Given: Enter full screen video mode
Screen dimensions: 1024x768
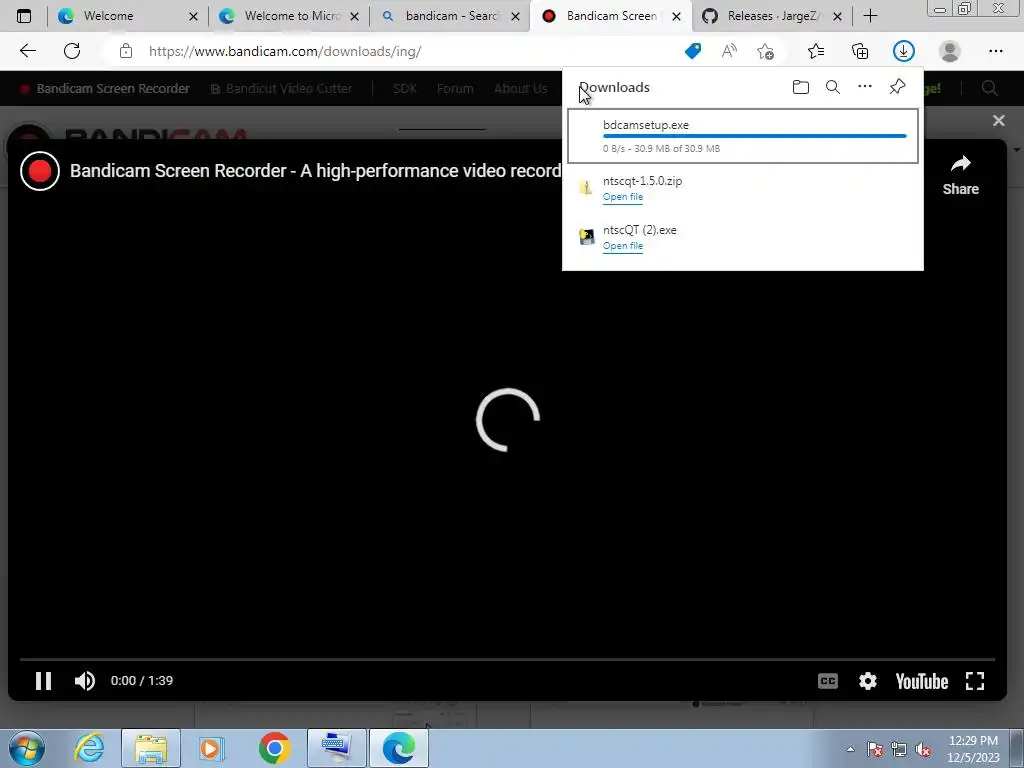Looking at the screenshot, I should (x=975, y=681).
